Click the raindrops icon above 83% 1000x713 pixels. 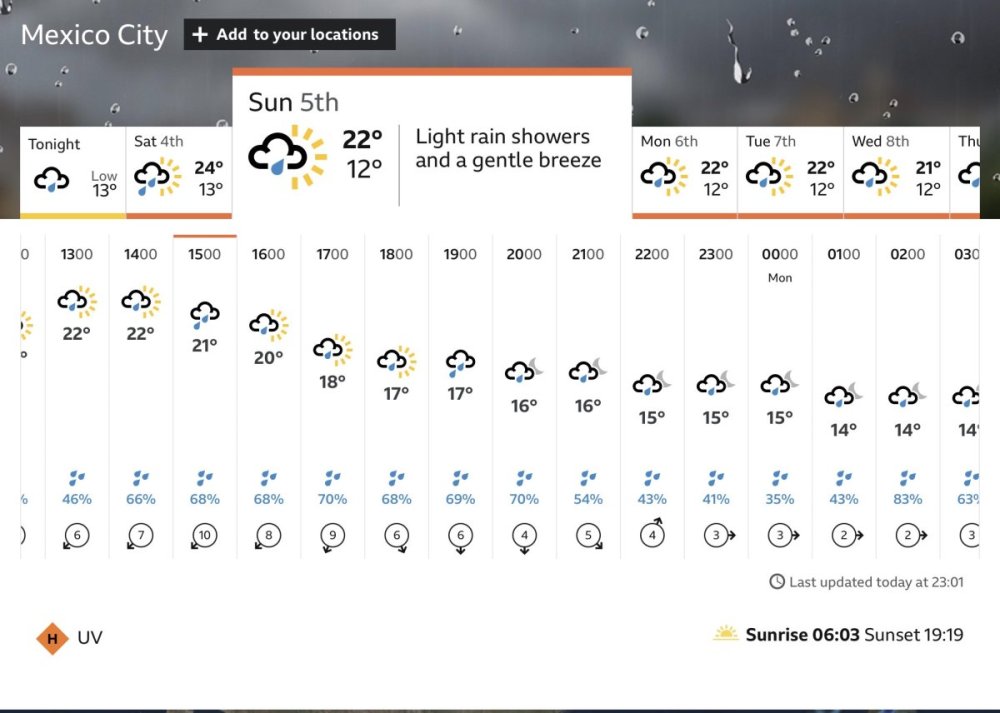tap(908, 478)
